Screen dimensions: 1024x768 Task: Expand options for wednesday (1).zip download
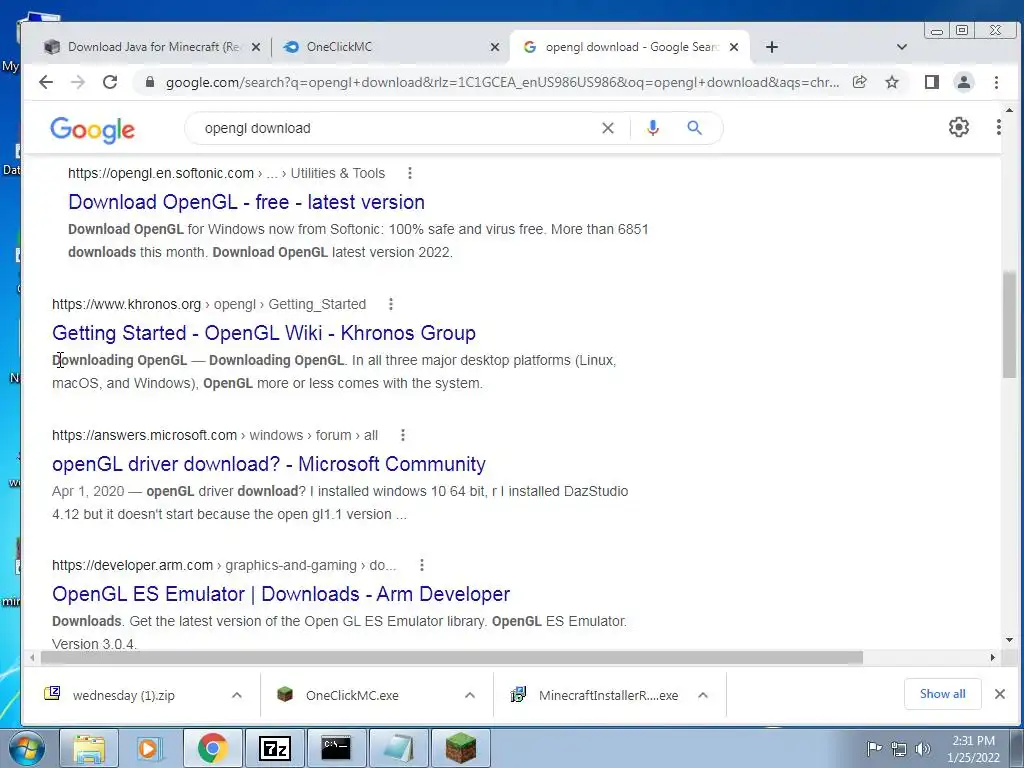[237, 696]
